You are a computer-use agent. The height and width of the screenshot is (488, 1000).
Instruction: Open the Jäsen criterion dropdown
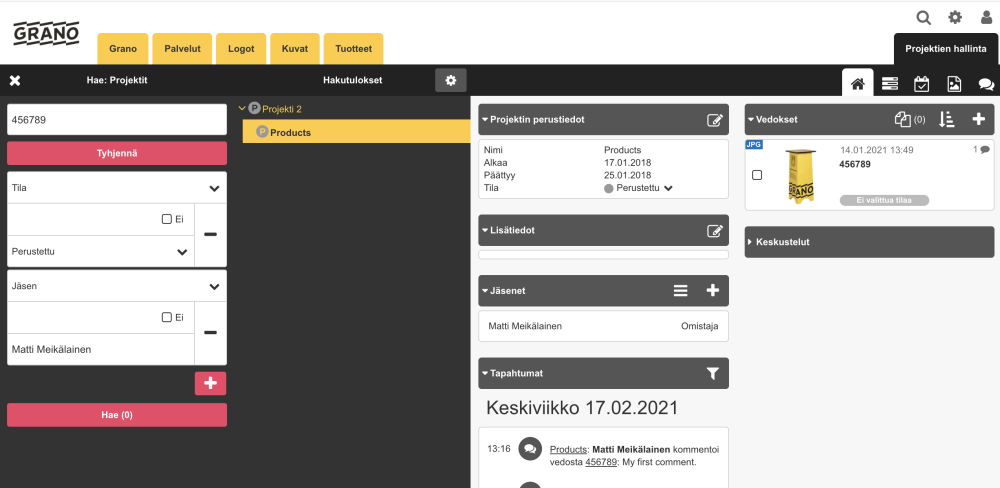click(x=117, y=286)
